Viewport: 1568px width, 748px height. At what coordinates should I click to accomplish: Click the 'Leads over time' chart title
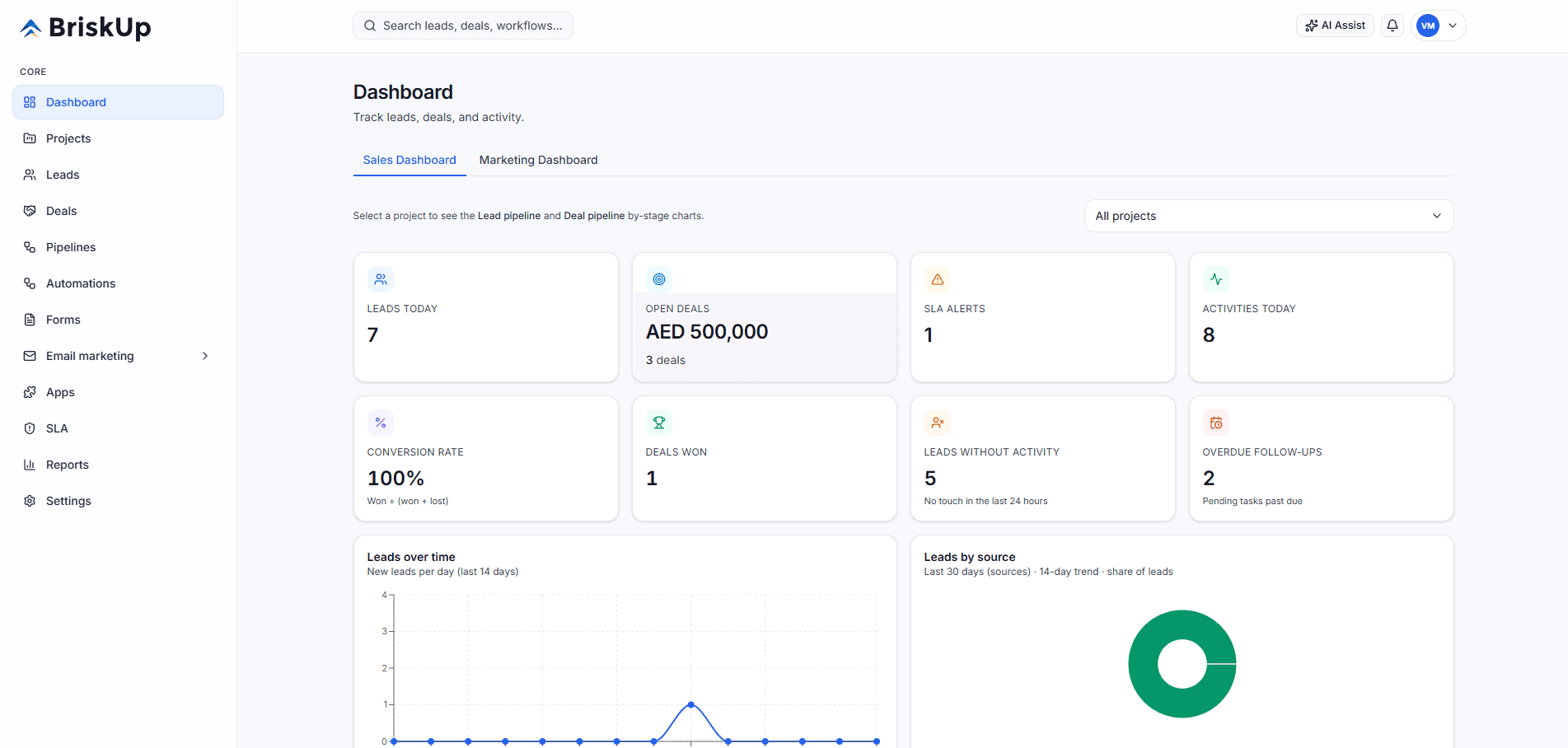point(411,557)
